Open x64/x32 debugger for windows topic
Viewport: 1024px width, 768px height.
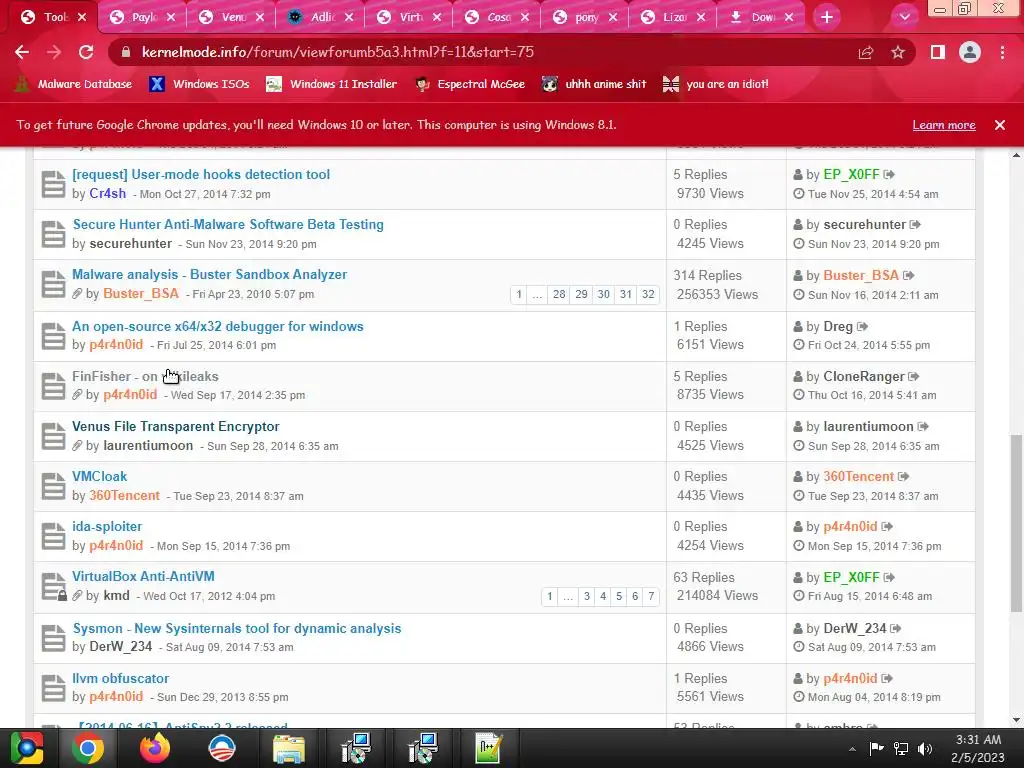(217, 326)
